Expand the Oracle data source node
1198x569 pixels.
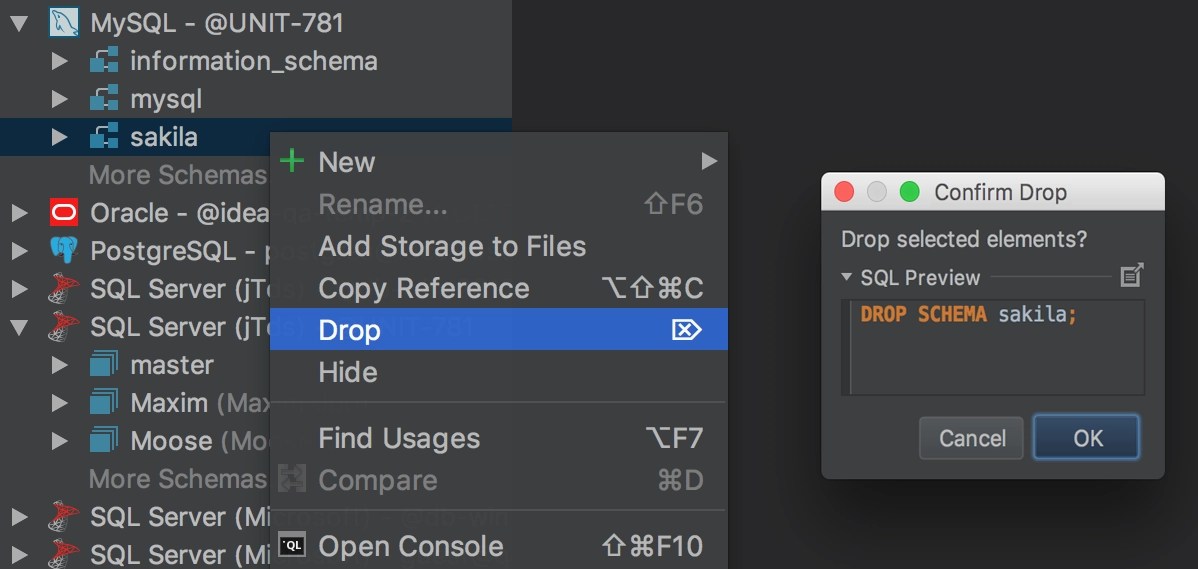(x=19, y=213)
